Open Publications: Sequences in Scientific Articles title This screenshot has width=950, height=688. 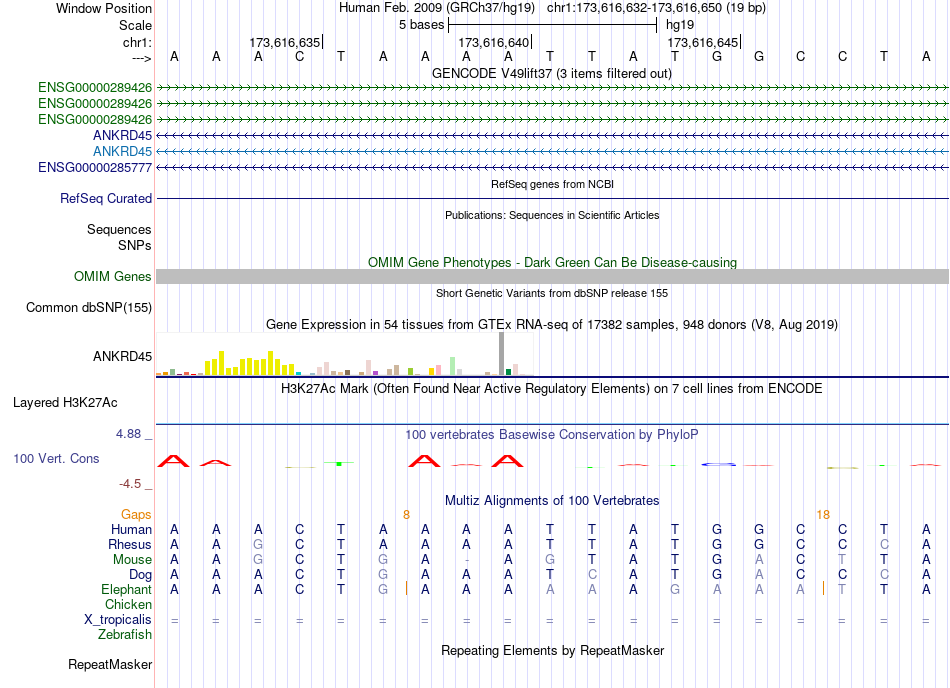click(x=552, y=215)
